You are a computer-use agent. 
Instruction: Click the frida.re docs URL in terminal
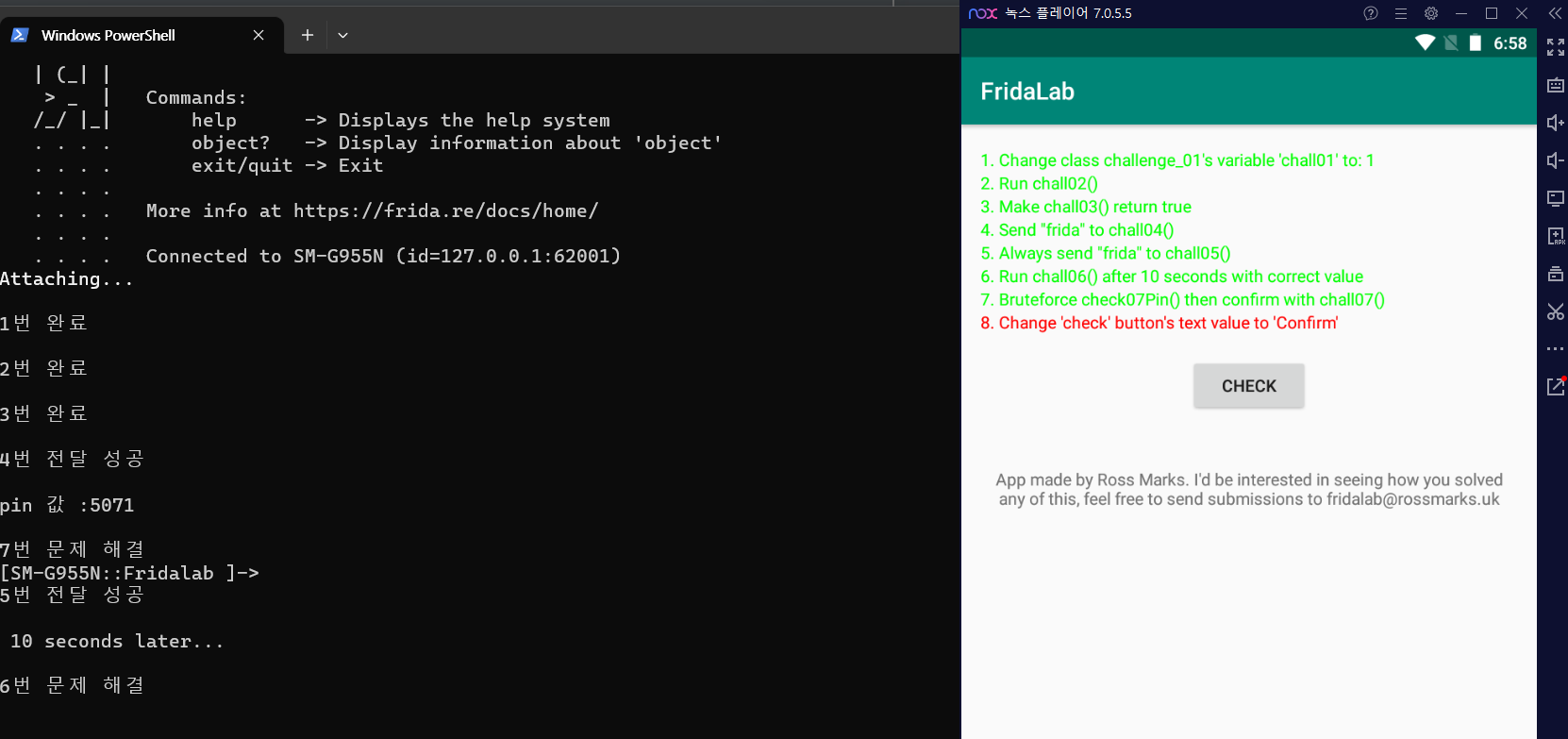tap(445, 210)
